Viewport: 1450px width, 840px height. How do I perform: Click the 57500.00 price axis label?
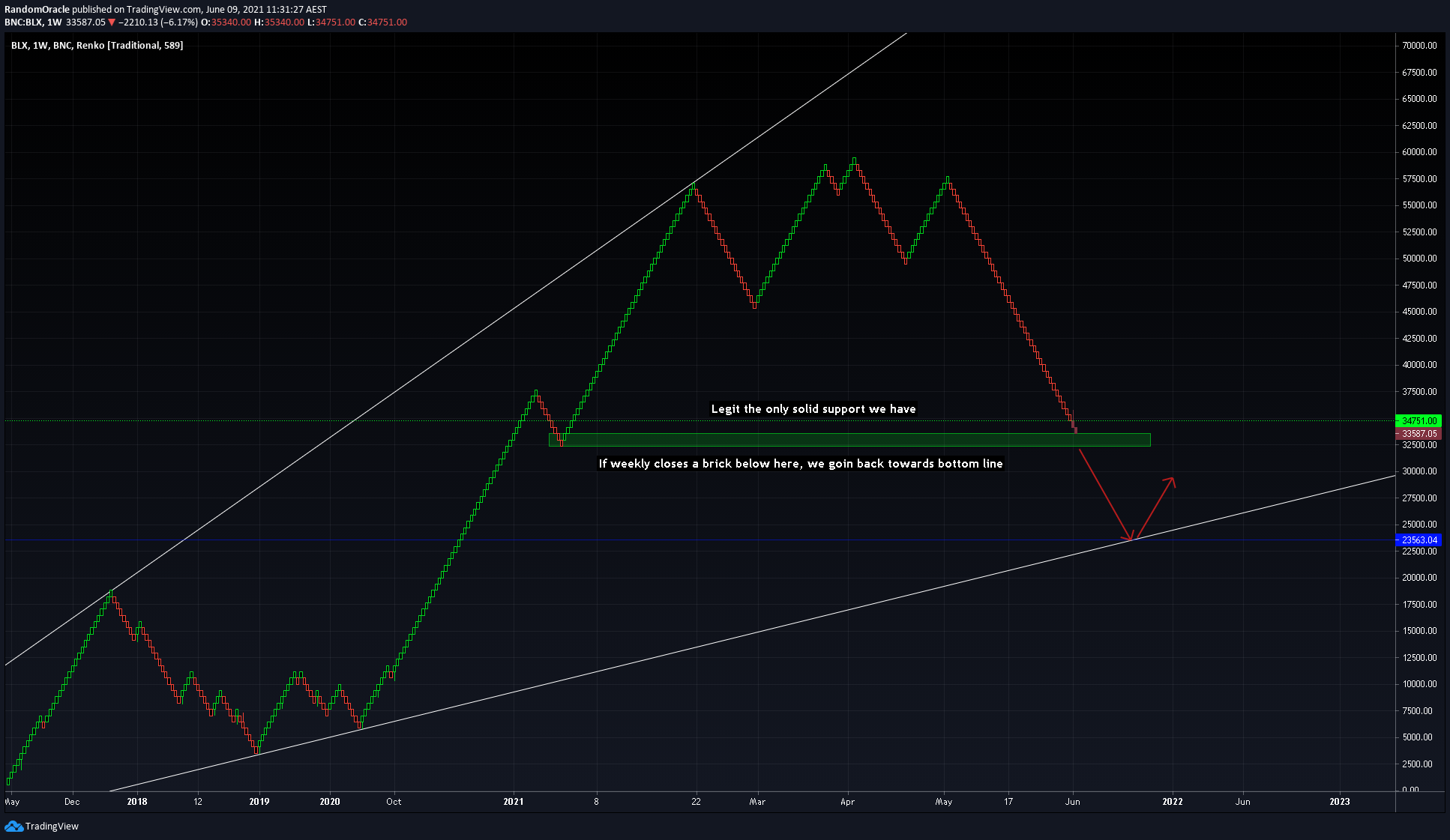(1419, 179)
